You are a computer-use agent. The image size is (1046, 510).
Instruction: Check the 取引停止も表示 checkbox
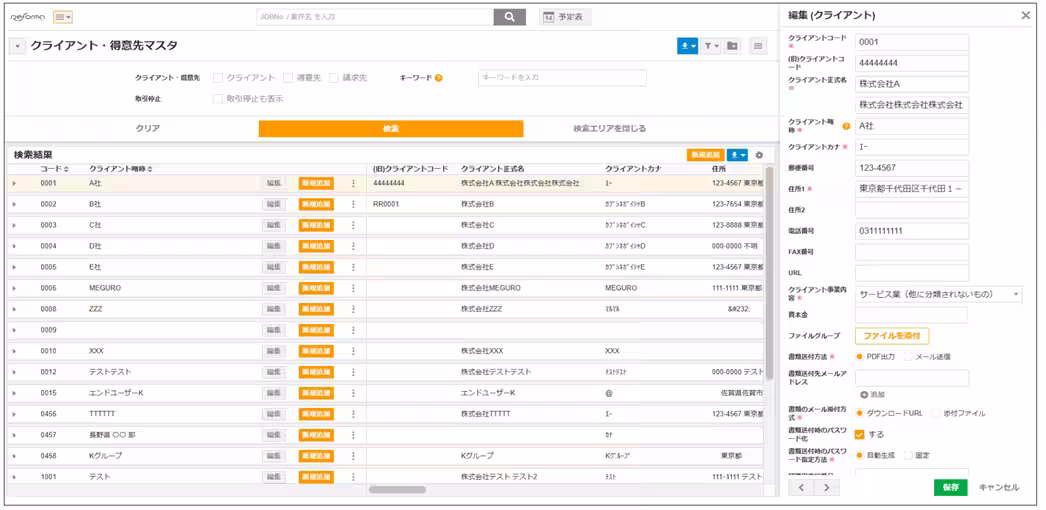coord(217,99)
